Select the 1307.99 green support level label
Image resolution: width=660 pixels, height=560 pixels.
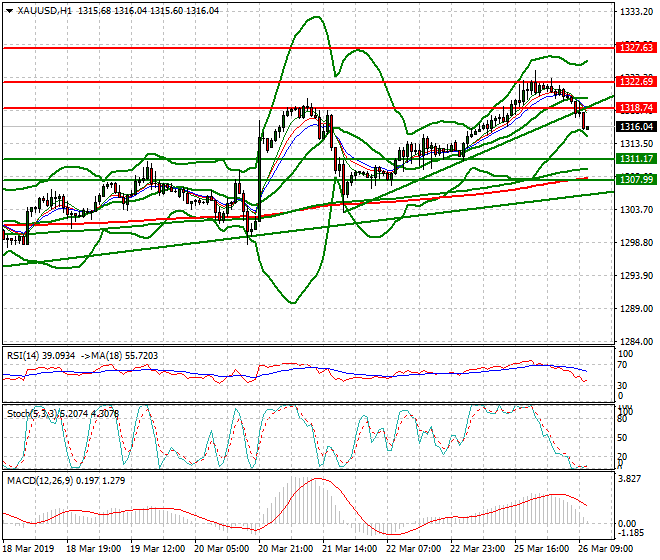point(636,180)
